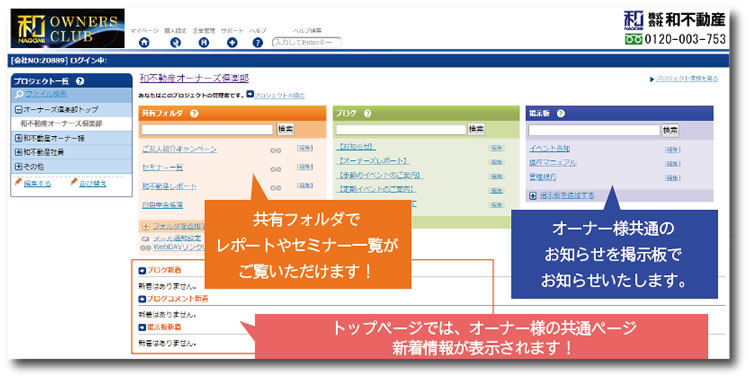Viewport: 750px width, 379px height.
Task: Open the セミナー一覧 folder link
Action: [x=163, y=167]
